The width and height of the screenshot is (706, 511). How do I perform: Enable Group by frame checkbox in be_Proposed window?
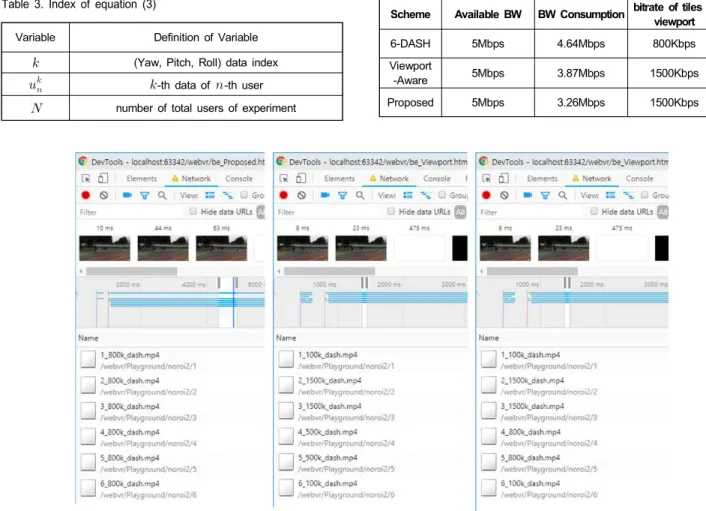pos(244,194)
